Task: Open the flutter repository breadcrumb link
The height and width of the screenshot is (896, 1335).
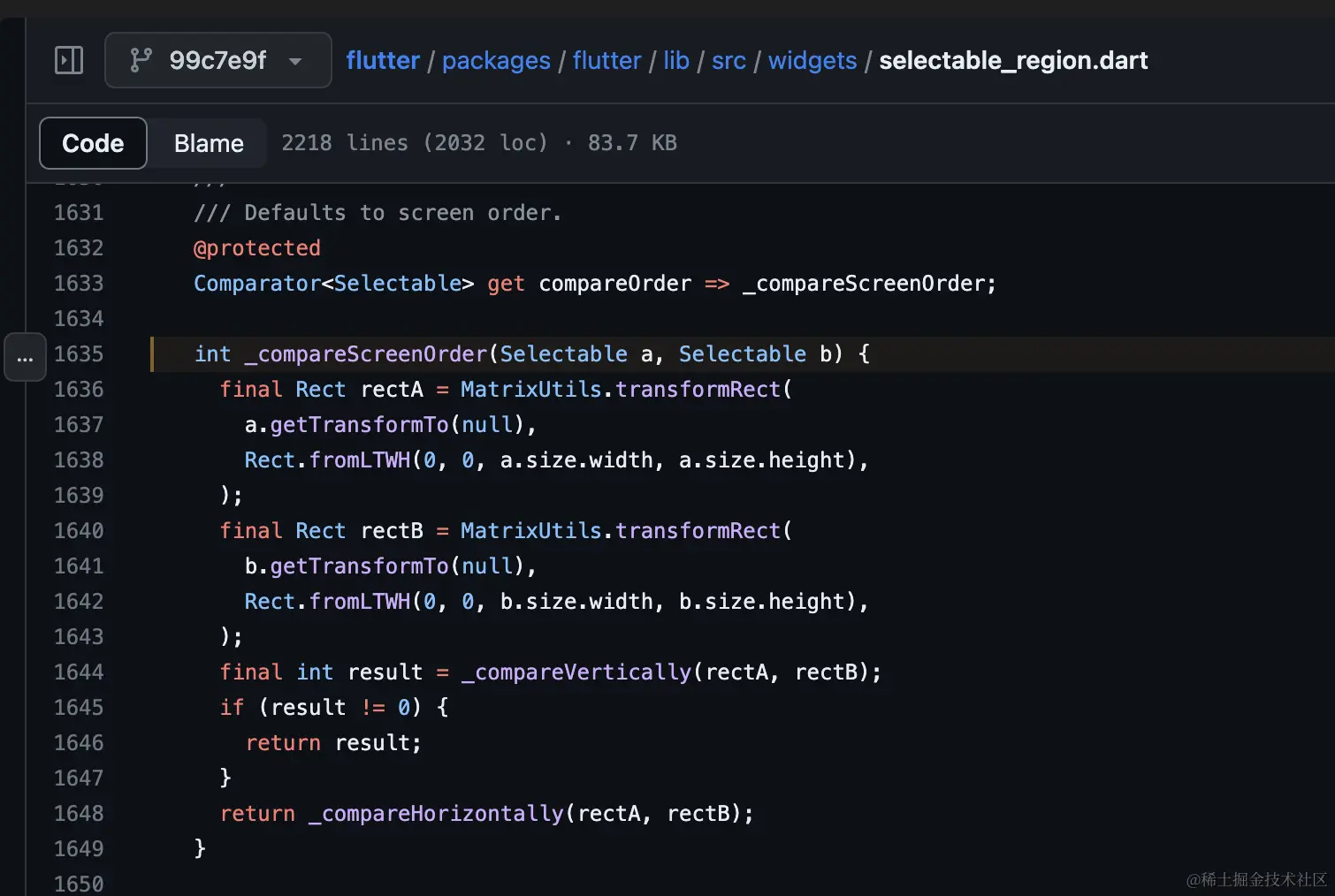Action: point(383,60)
